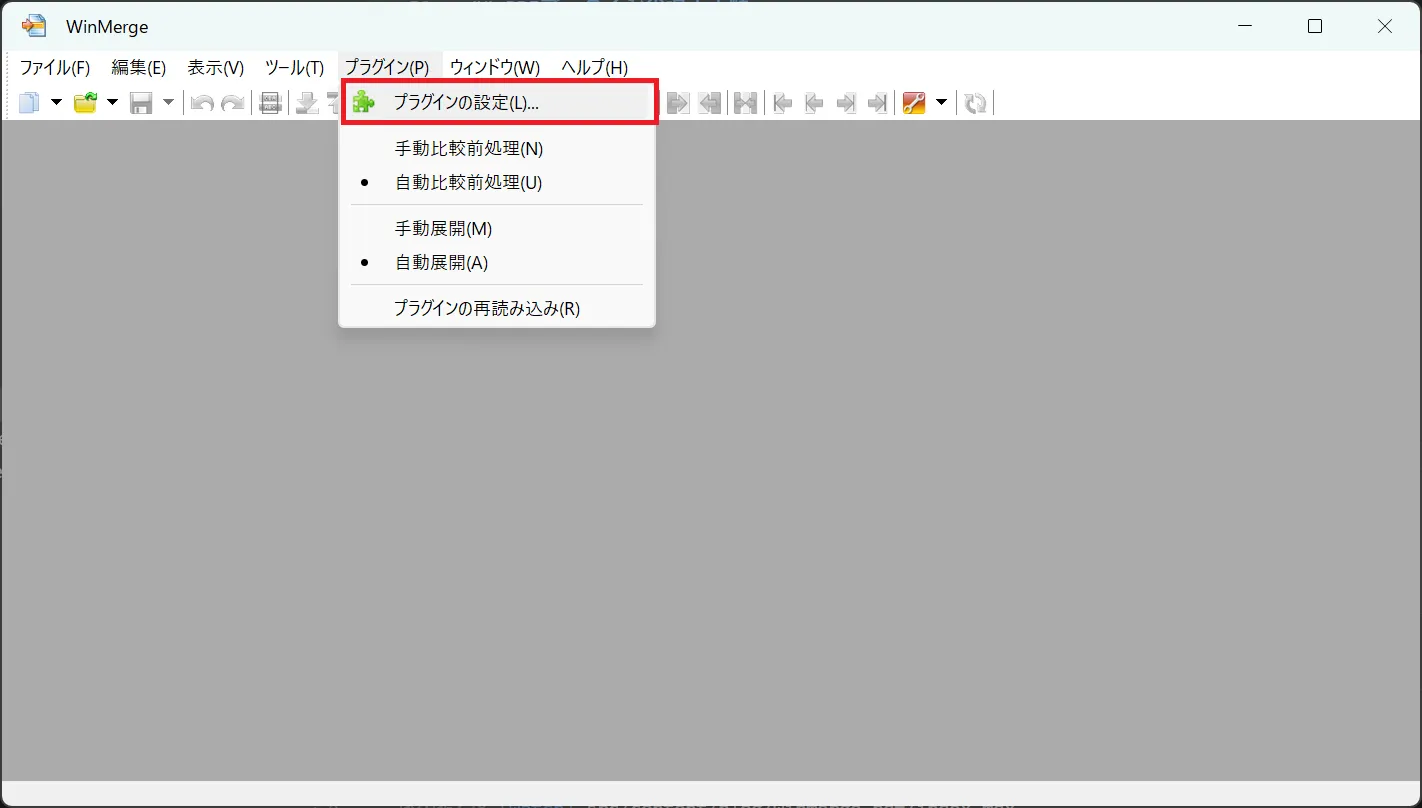Click the Copy all to right icon
The image size is (1422, 808).
pos(679,102)
